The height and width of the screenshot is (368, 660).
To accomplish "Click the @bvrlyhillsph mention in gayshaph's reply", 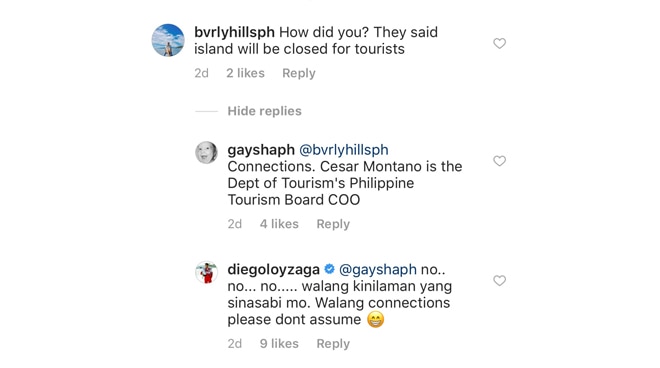I will tap(343, 150).
